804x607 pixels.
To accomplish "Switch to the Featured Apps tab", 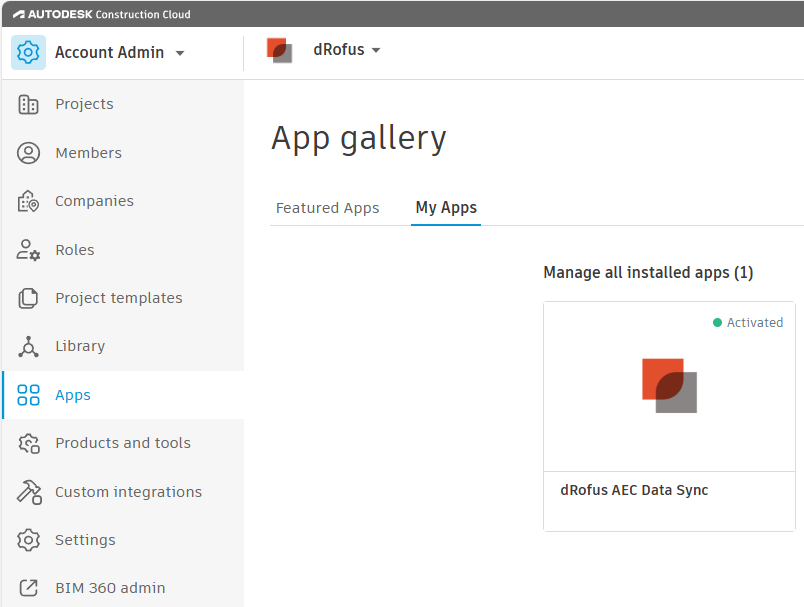I will (327, 208).
